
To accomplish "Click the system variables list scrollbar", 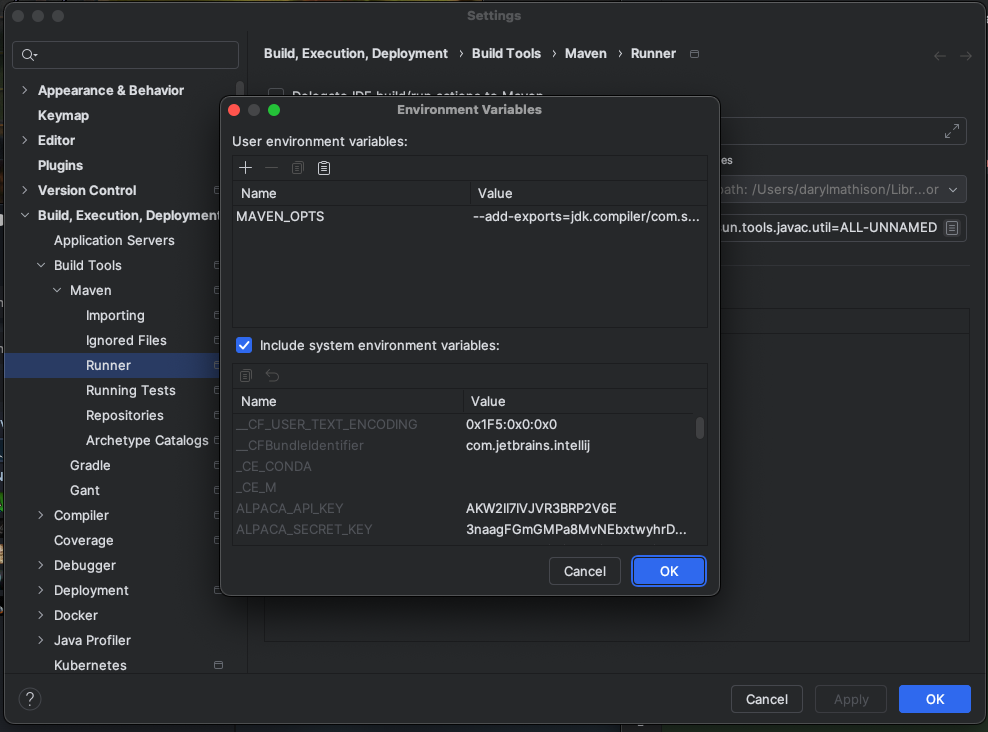I will 700,428.
